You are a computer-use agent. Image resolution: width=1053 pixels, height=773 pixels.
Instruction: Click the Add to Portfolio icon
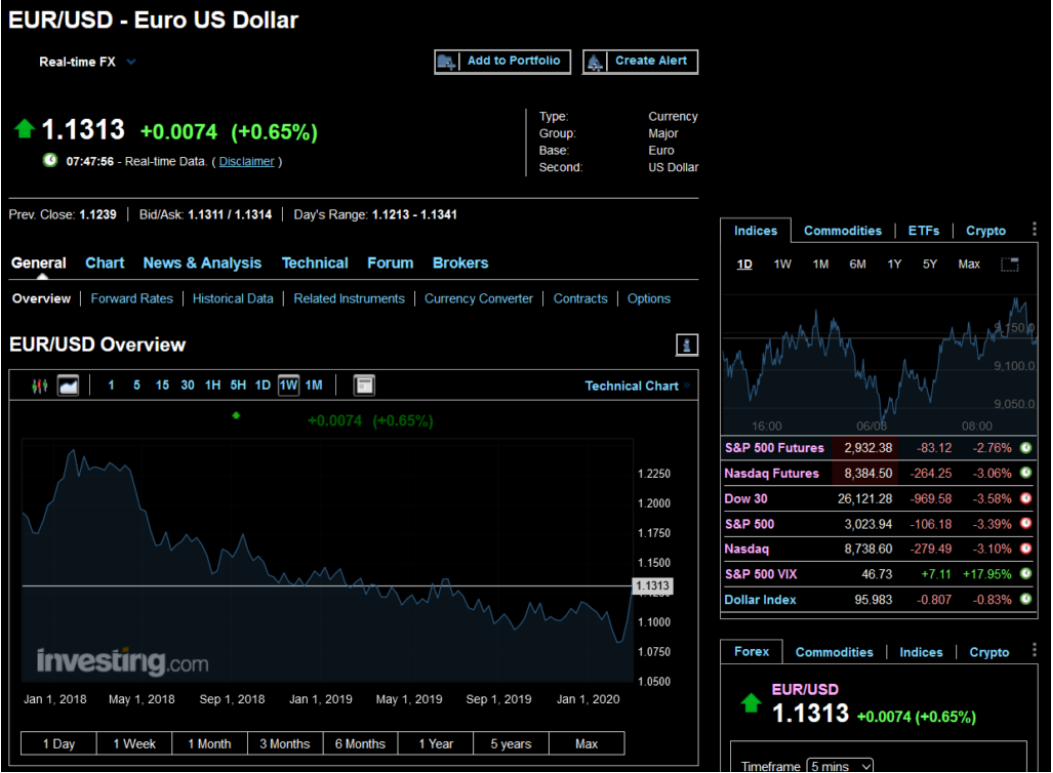pos(446,62)
